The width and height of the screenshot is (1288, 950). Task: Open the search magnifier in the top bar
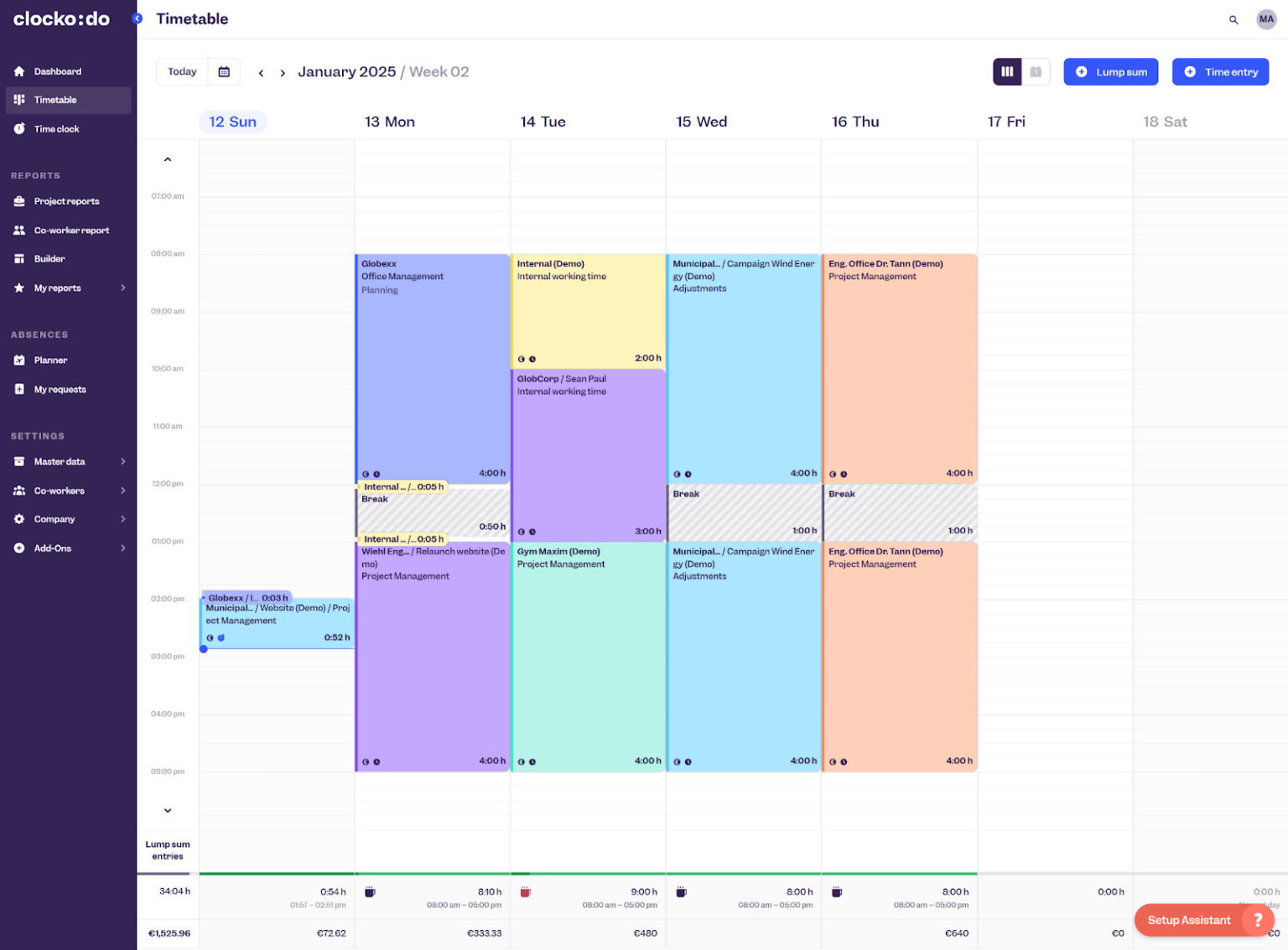point(1233,19)
